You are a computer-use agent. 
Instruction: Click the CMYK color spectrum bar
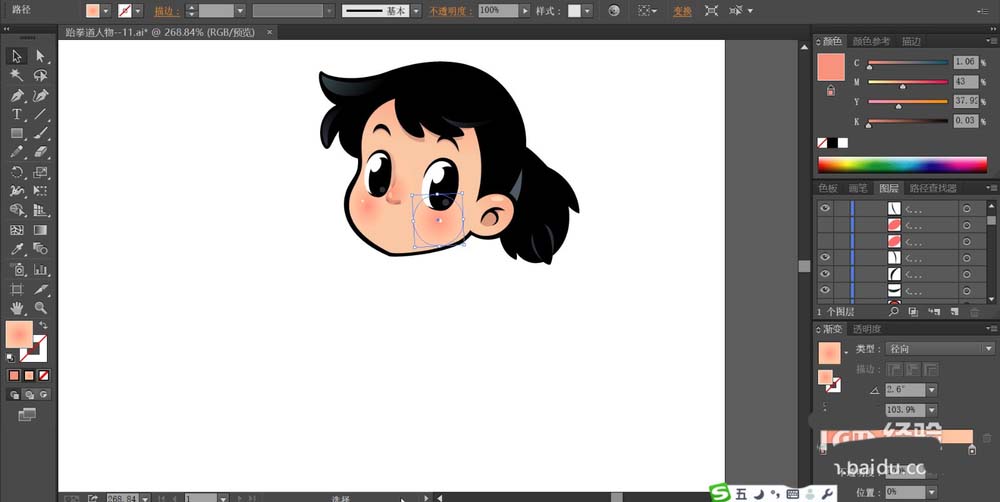click(902, 165)
